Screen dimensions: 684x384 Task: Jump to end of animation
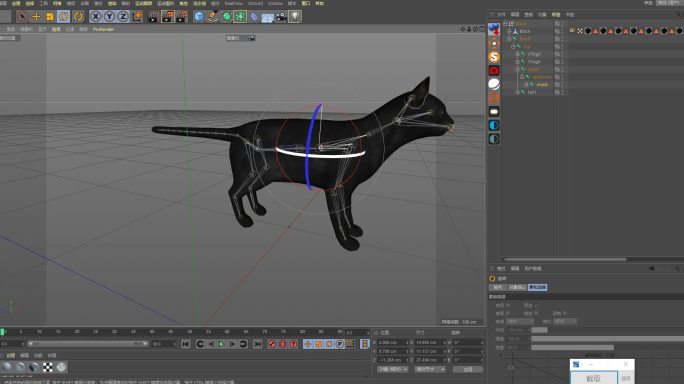coord(258,344)
